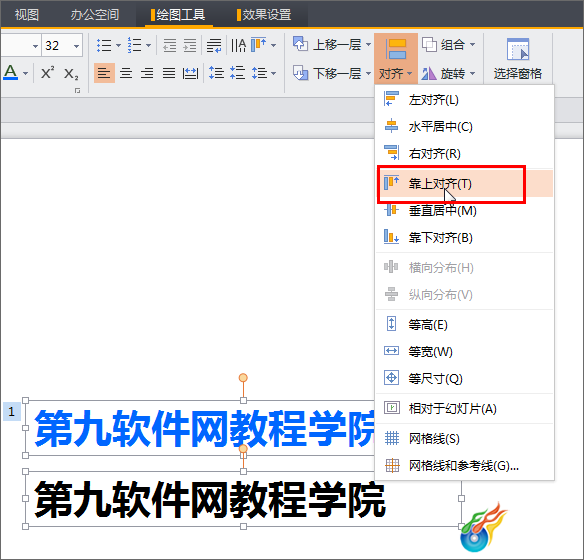Switch to the 效果设置 tab
The height and width of the screenshot is (560, 584).
[x=264, y=15]
